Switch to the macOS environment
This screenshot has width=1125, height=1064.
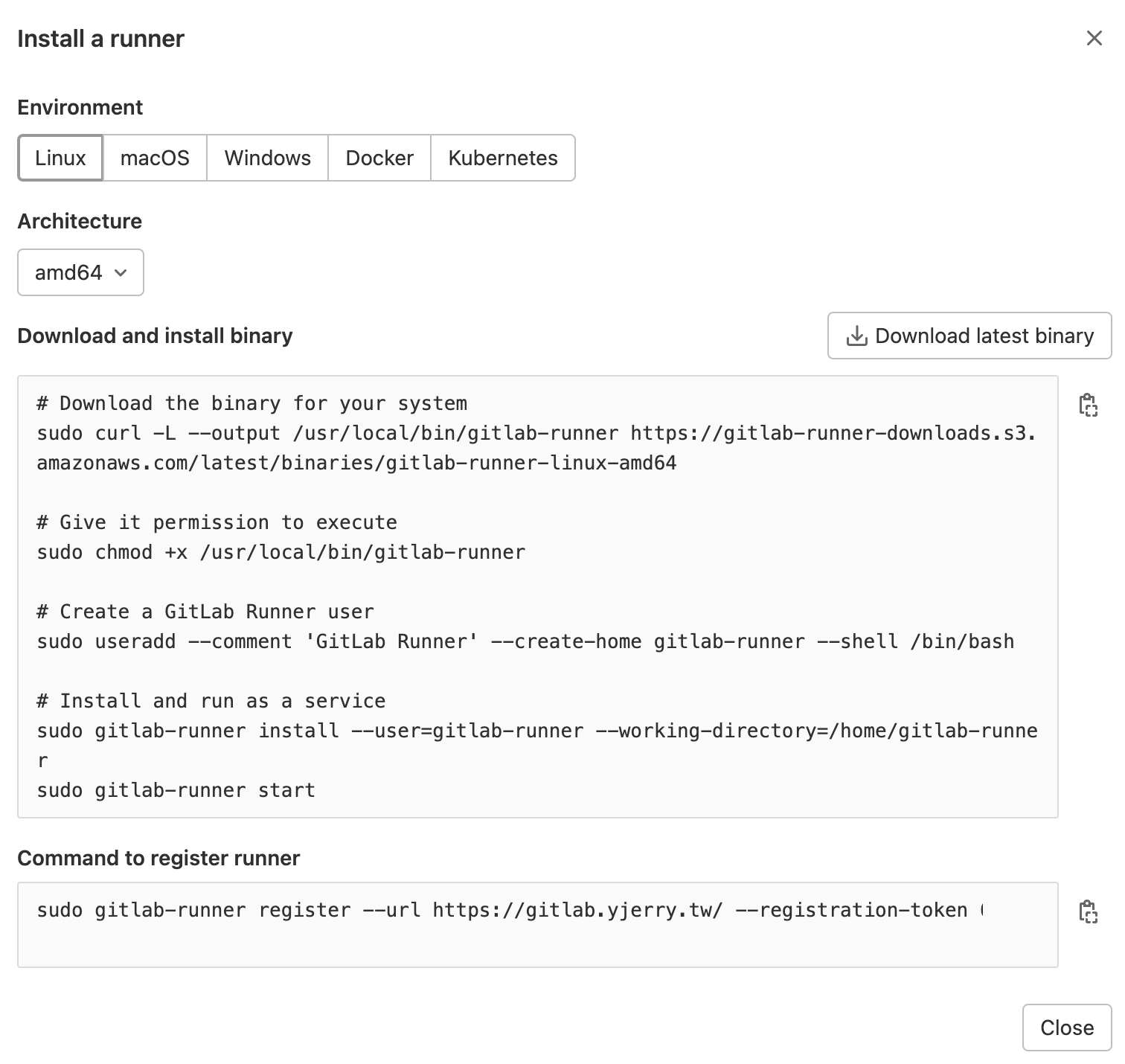click(155, 158)
